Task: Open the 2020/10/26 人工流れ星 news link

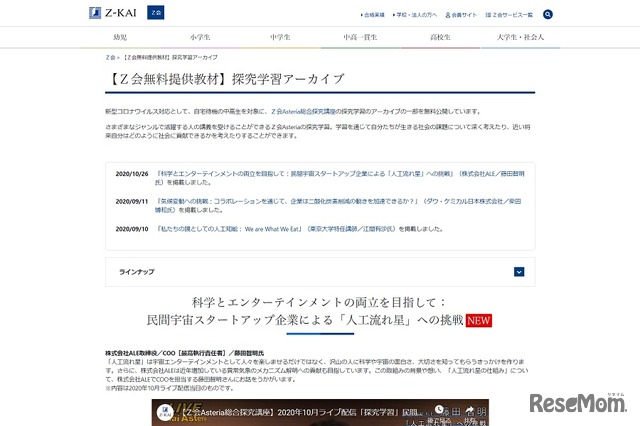Action: 340,178
